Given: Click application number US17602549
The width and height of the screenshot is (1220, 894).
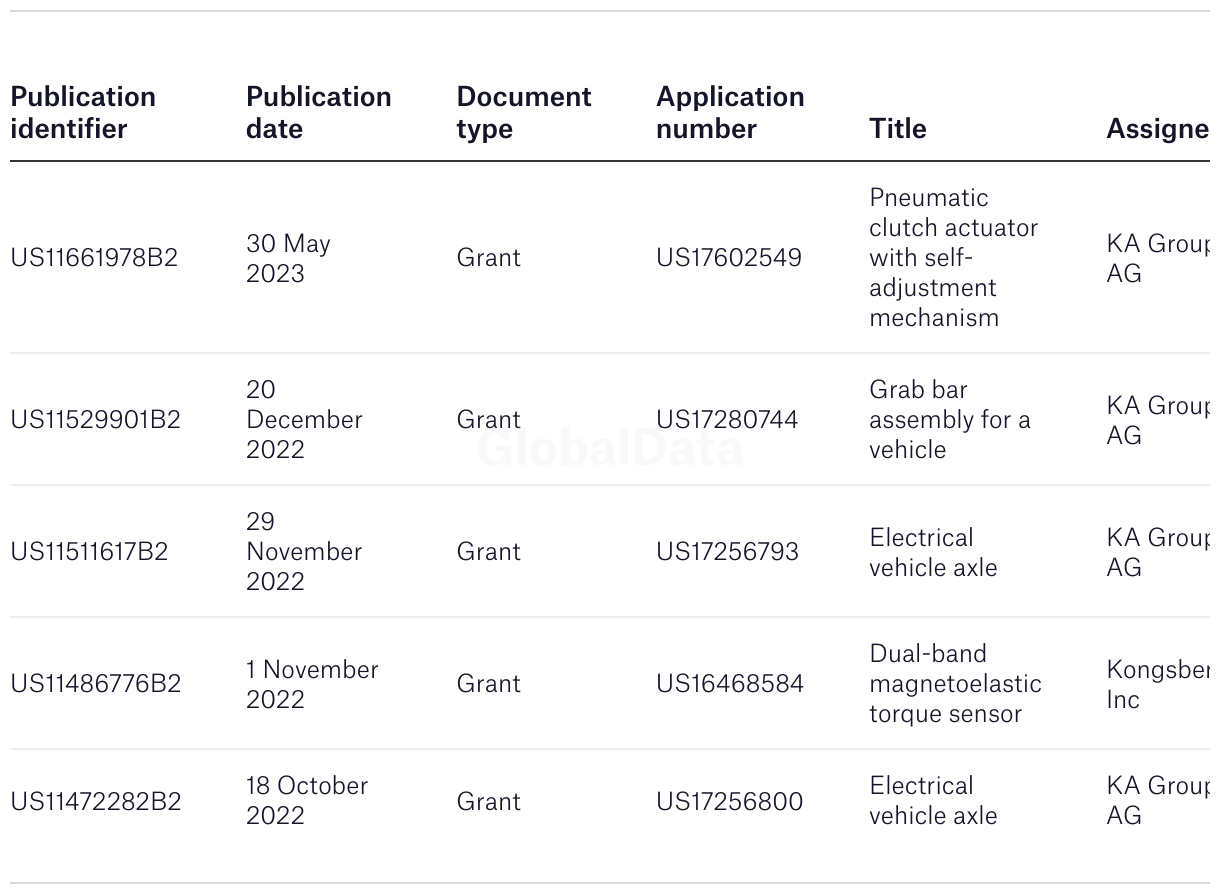Looking at the screenshot, I should tap(729, 257).
